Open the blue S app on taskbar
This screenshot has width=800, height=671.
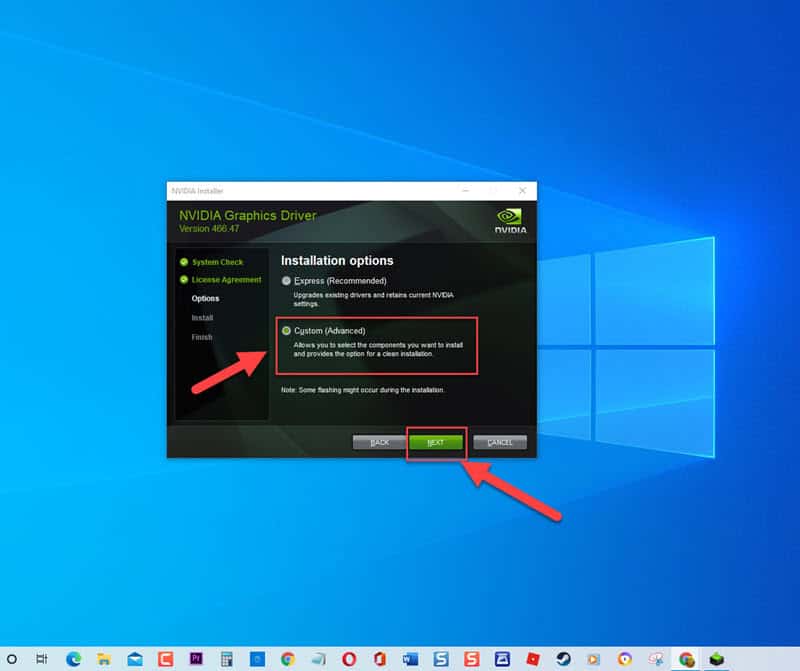pyautogui.click(x=441, y=659)
